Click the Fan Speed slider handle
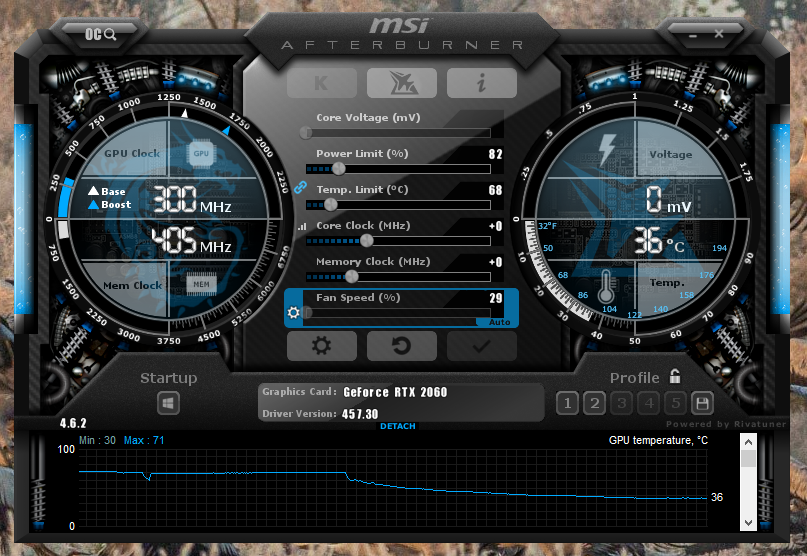This screenshot has width=807, height=556. pos(307,312)
